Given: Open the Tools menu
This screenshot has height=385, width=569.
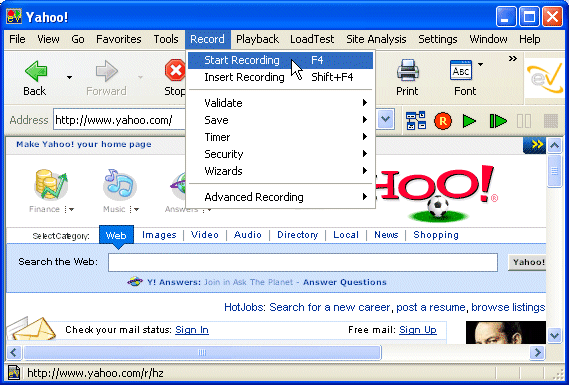Looking at the screenshot, I should pos(166,39).
